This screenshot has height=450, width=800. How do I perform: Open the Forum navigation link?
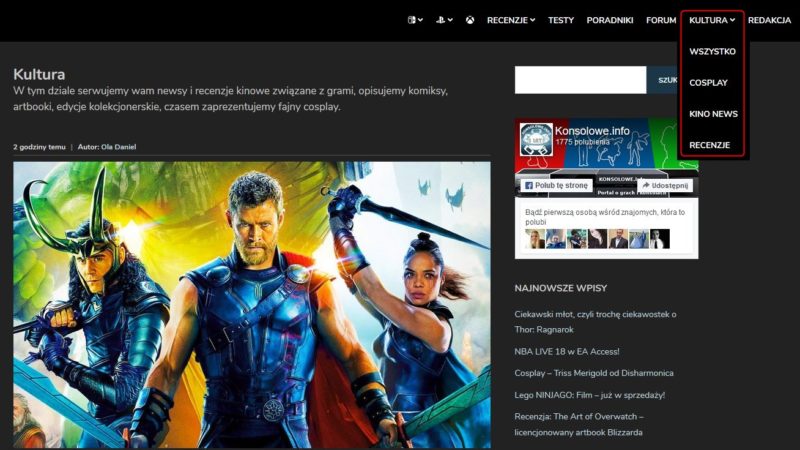click(660, 20)
